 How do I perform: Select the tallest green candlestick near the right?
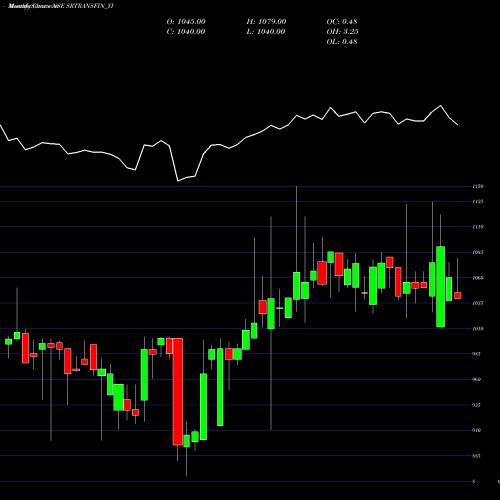pos(440,287)
